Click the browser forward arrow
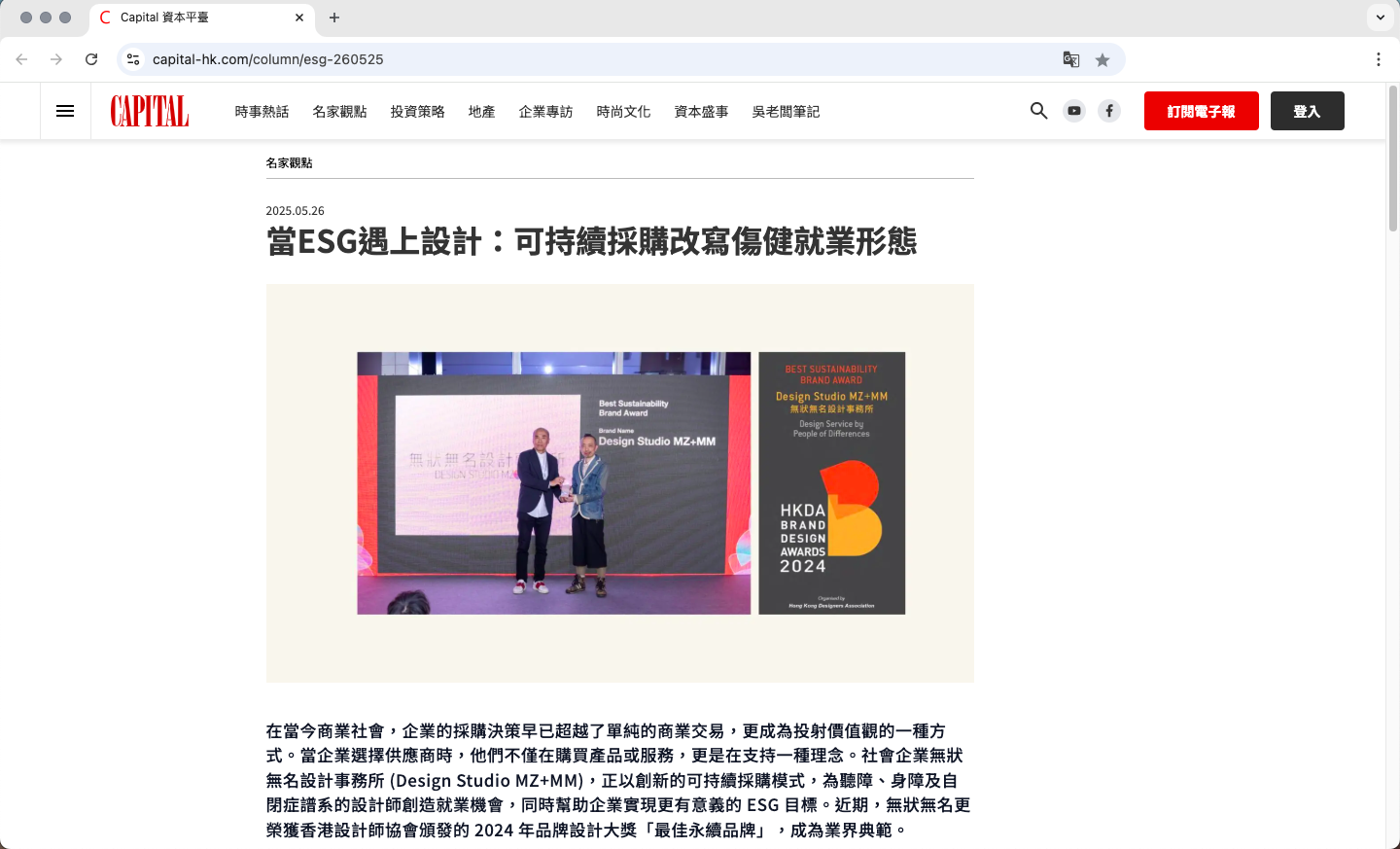 coord(56,59)
